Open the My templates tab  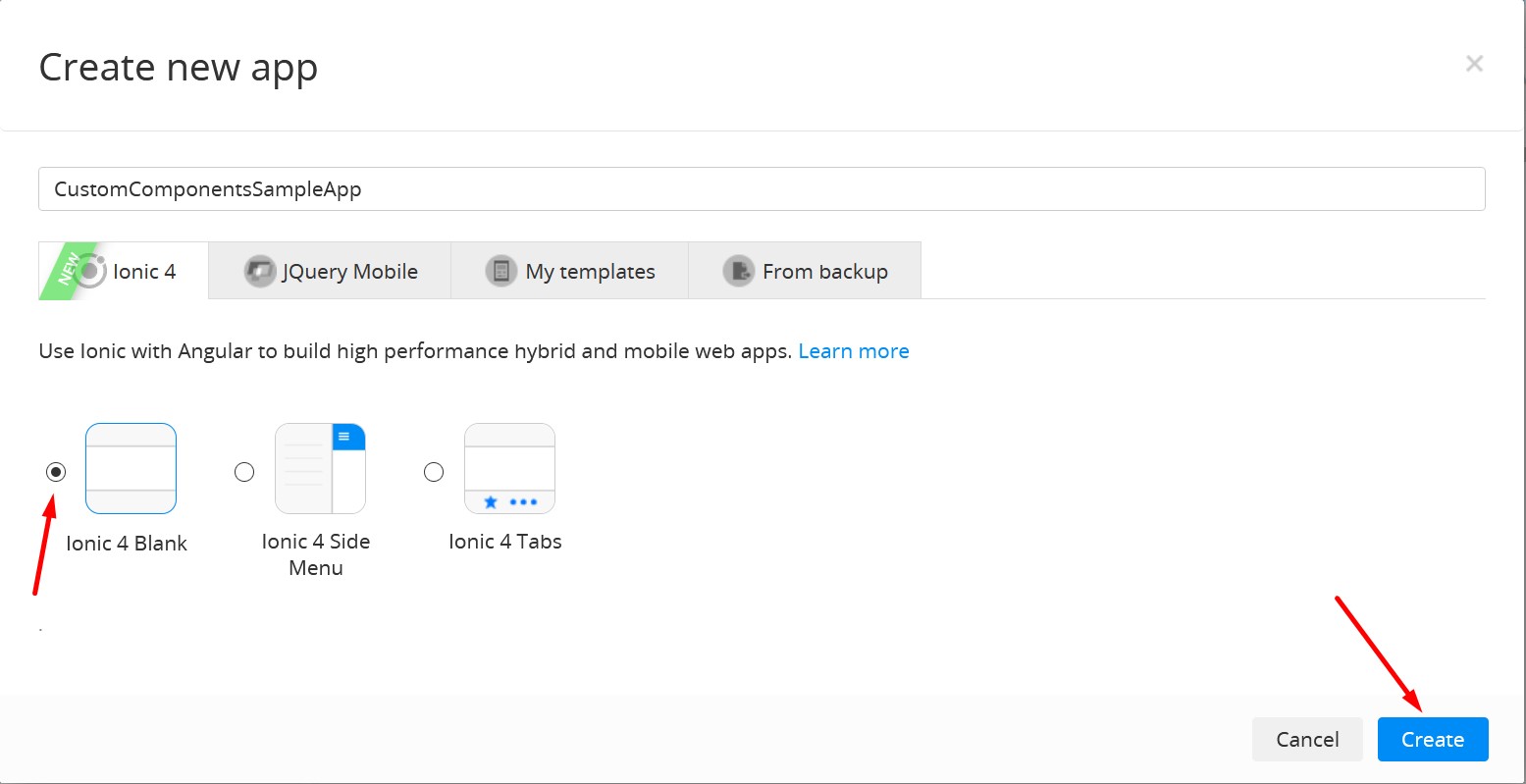click(x=570, y=271)
